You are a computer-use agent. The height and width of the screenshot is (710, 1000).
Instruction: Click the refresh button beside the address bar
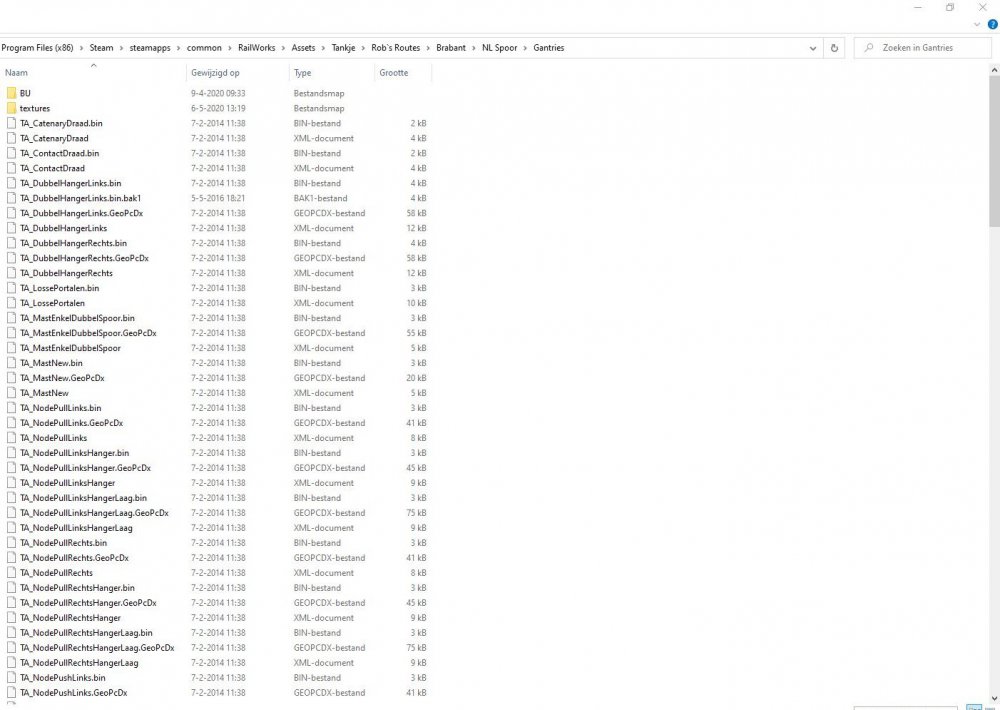[x=835, y=48]
